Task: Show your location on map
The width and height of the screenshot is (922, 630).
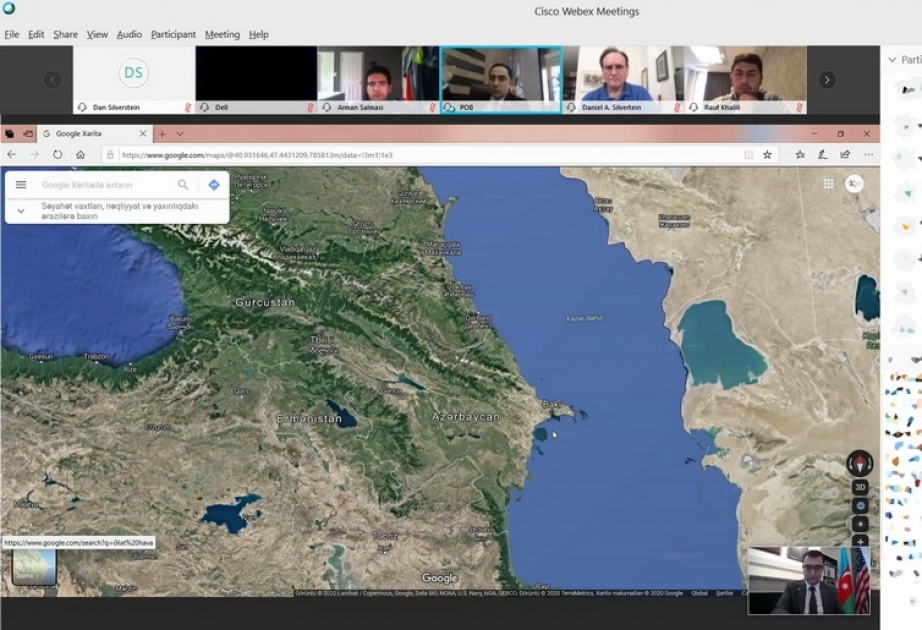Action: (860, 524)
